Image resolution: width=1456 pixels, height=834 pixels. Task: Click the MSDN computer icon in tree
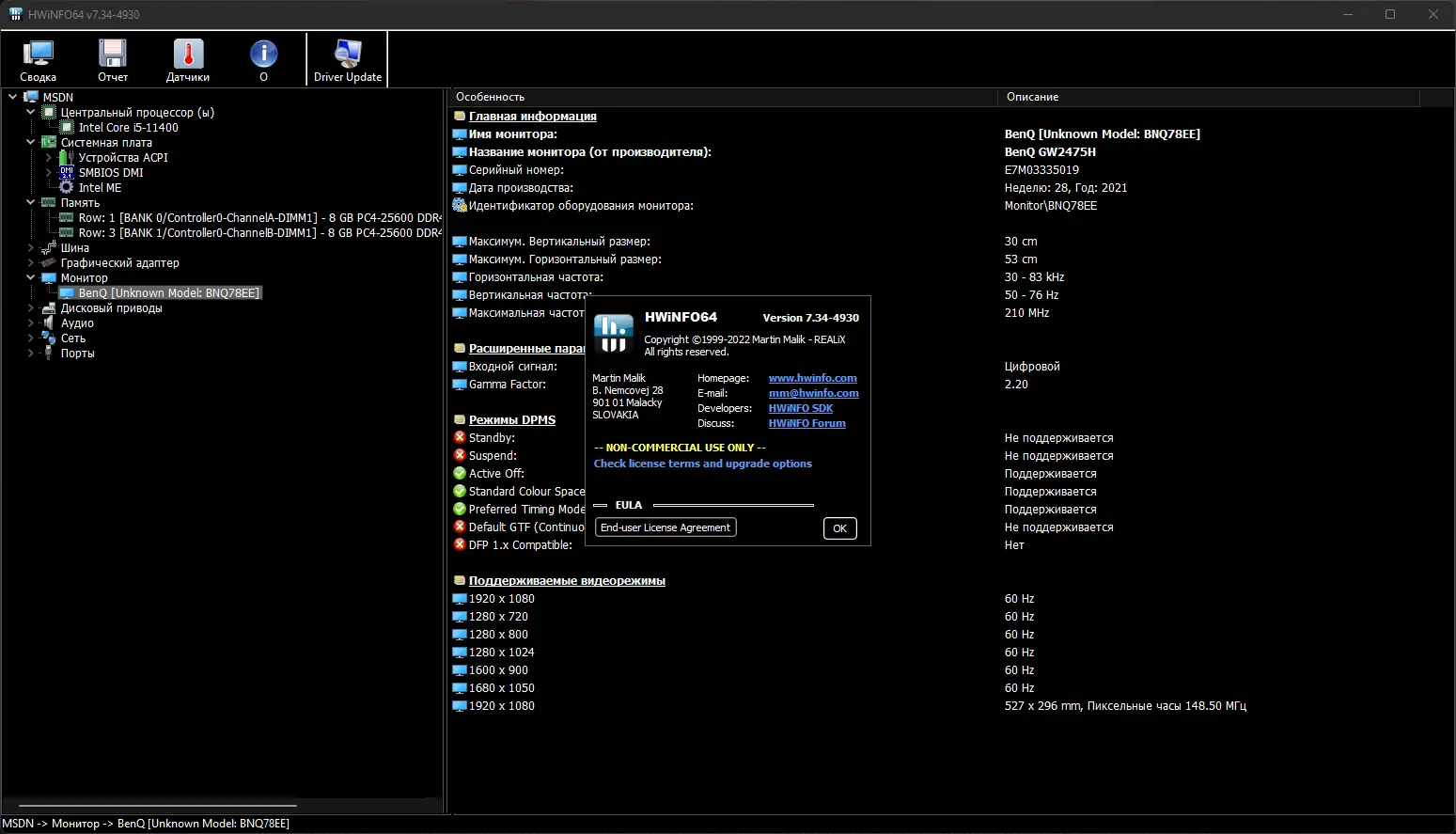tap(31, 98)
